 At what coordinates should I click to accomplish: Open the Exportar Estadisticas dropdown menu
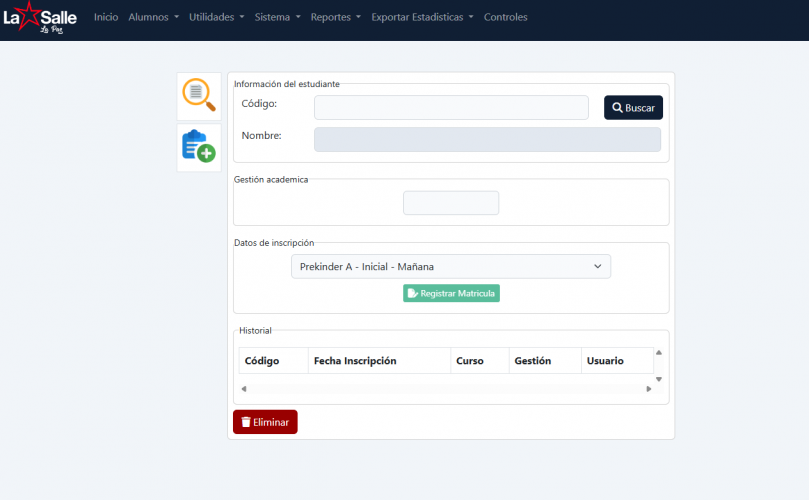(422, 17)
